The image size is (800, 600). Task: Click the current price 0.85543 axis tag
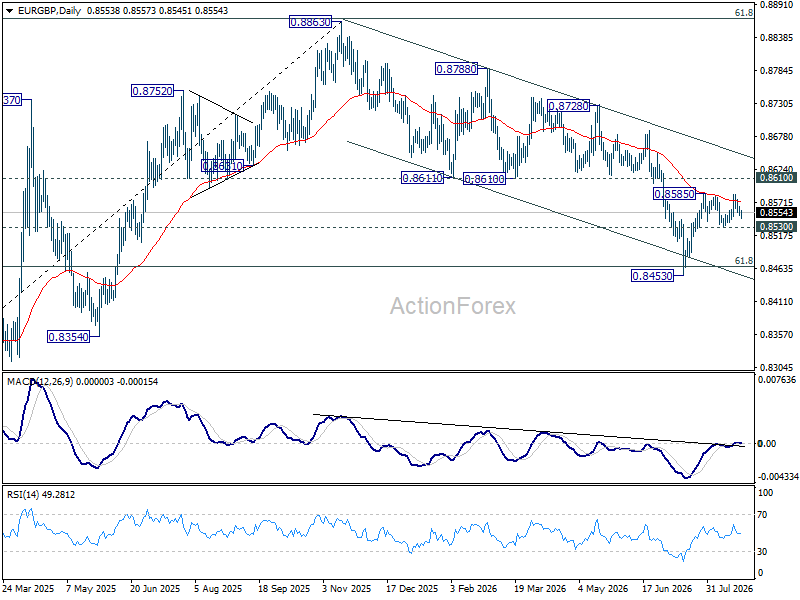pyautogui.click(x=777, y=213)
